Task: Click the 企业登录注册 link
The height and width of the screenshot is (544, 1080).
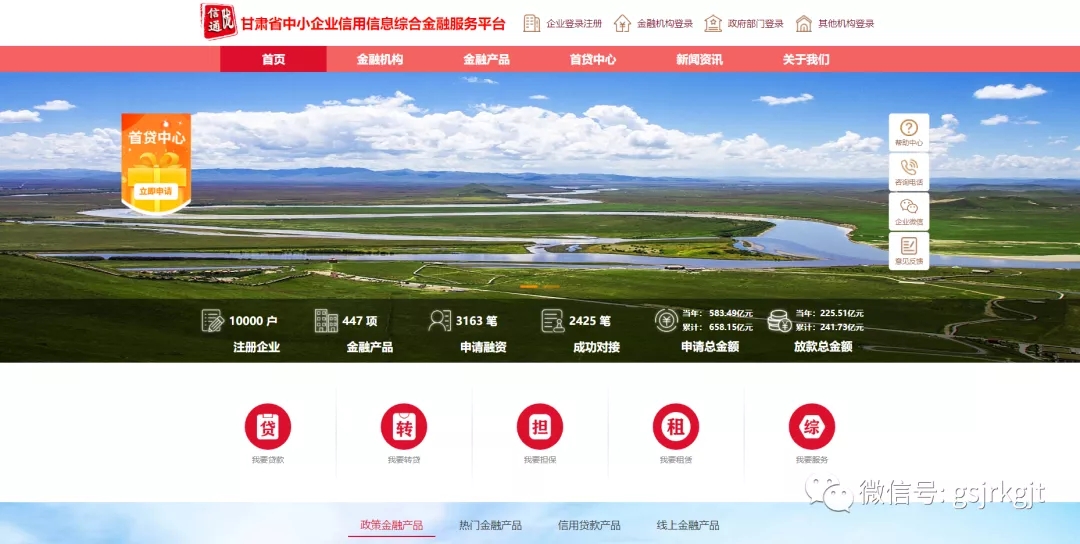Action: (563, 23)
